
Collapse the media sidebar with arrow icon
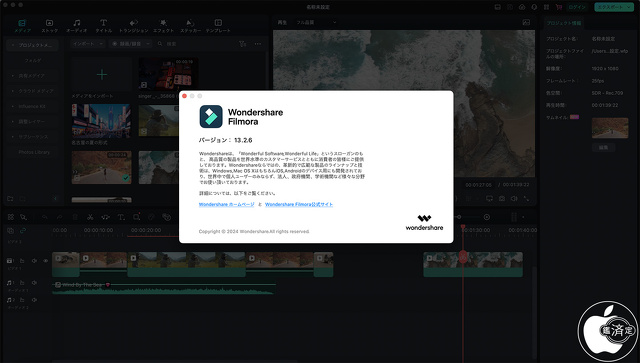(x=56, y=198)
